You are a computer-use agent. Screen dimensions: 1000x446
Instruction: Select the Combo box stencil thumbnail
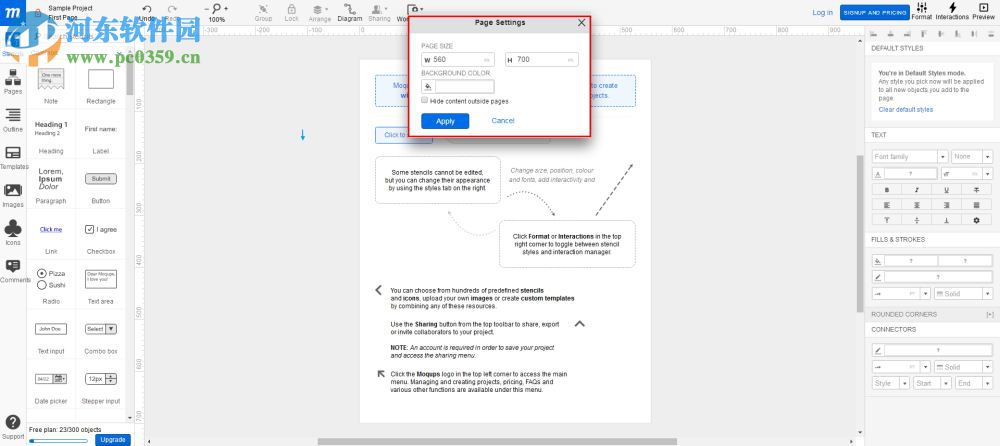101,329
